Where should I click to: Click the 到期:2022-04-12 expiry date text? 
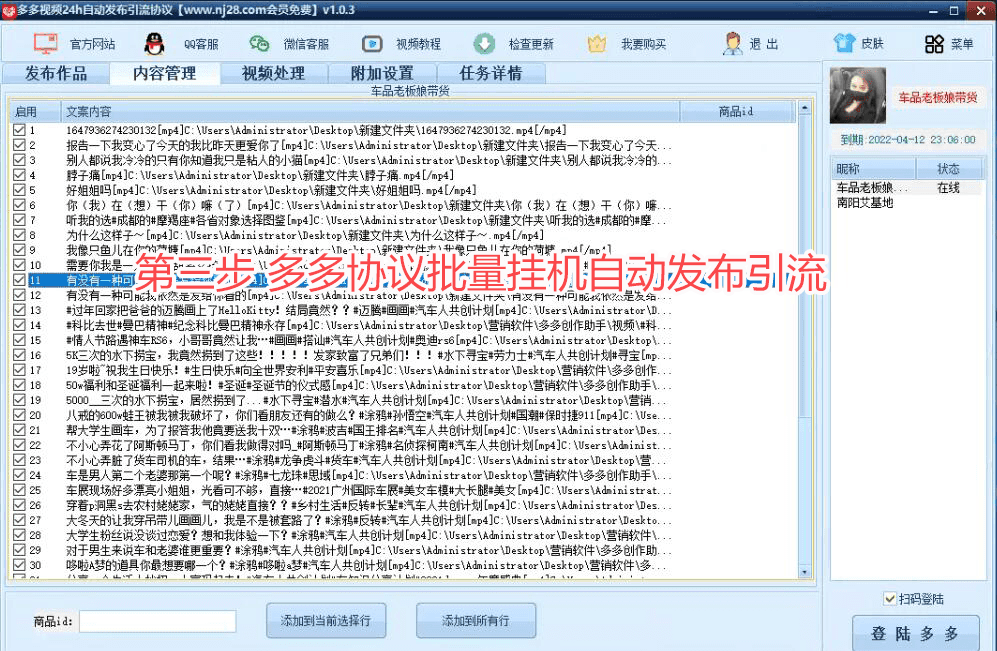[x=908, y=139]
